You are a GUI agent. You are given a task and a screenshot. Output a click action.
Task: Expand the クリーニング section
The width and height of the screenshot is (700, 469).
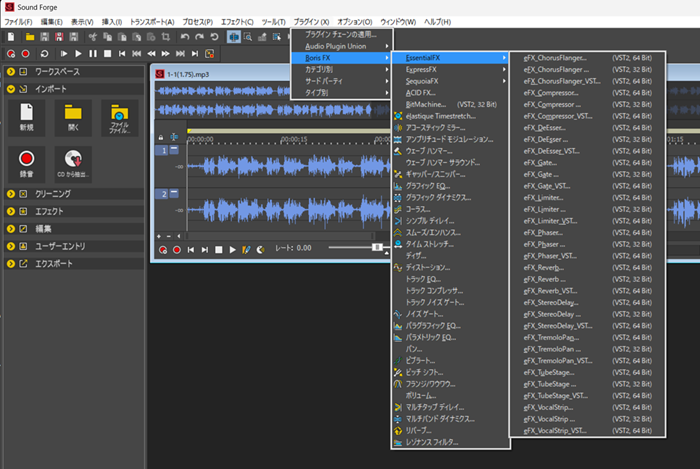click(x=11, y=194)
